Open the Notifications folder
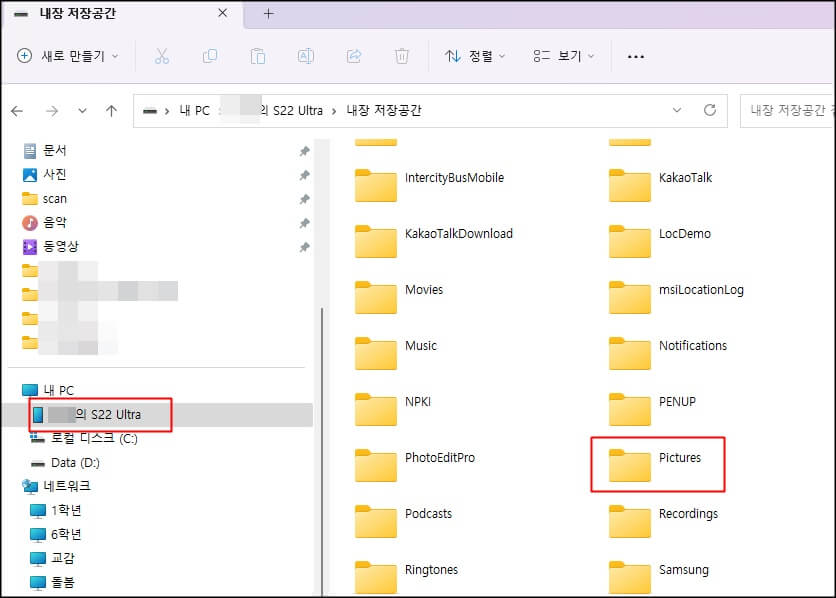This screenshot has width=836, height=598. [x=668, y=352]
